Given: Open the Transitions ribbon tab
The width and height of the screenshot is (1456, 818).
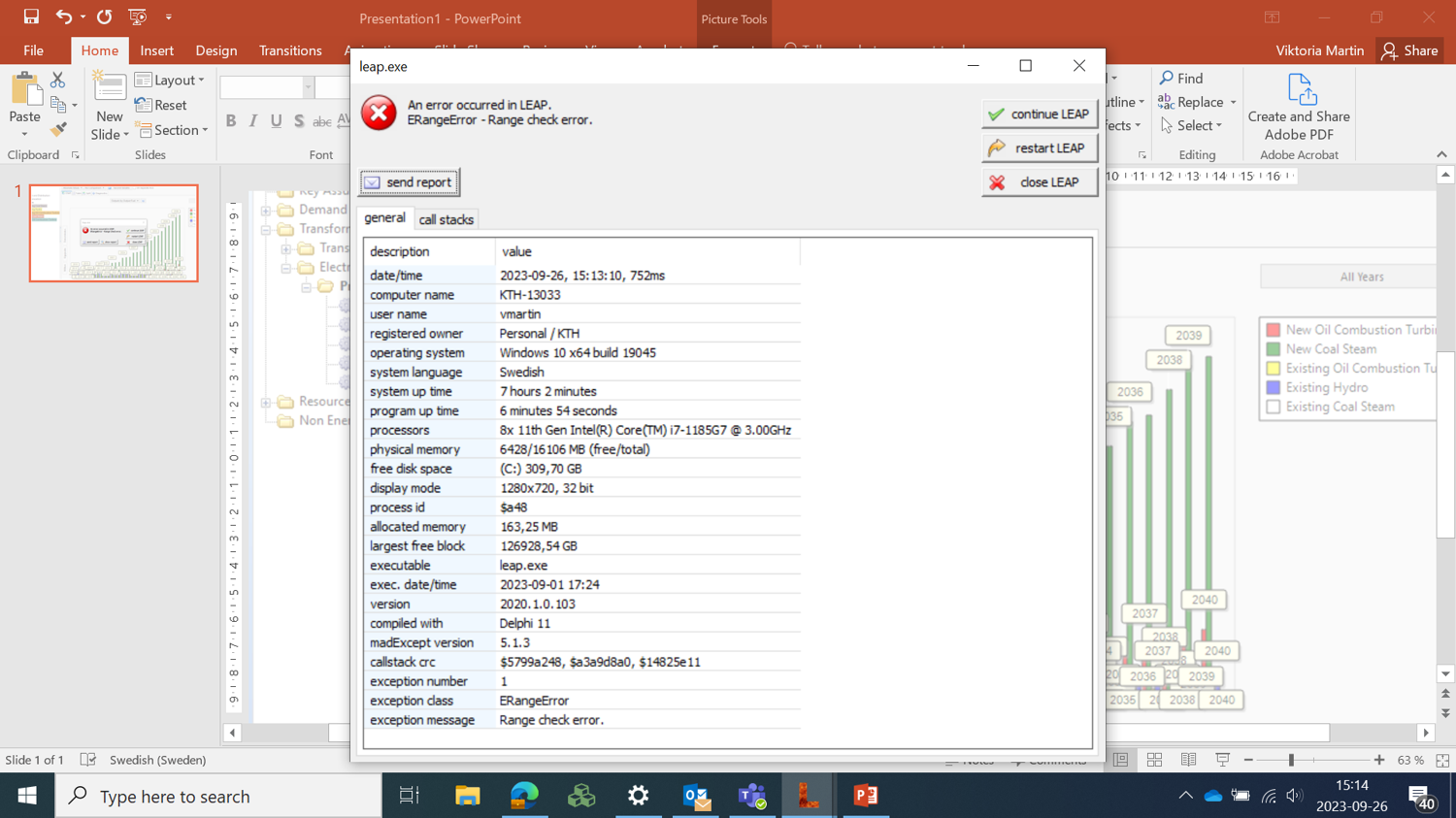Looking at the screenshot, I should coord(290,50).
